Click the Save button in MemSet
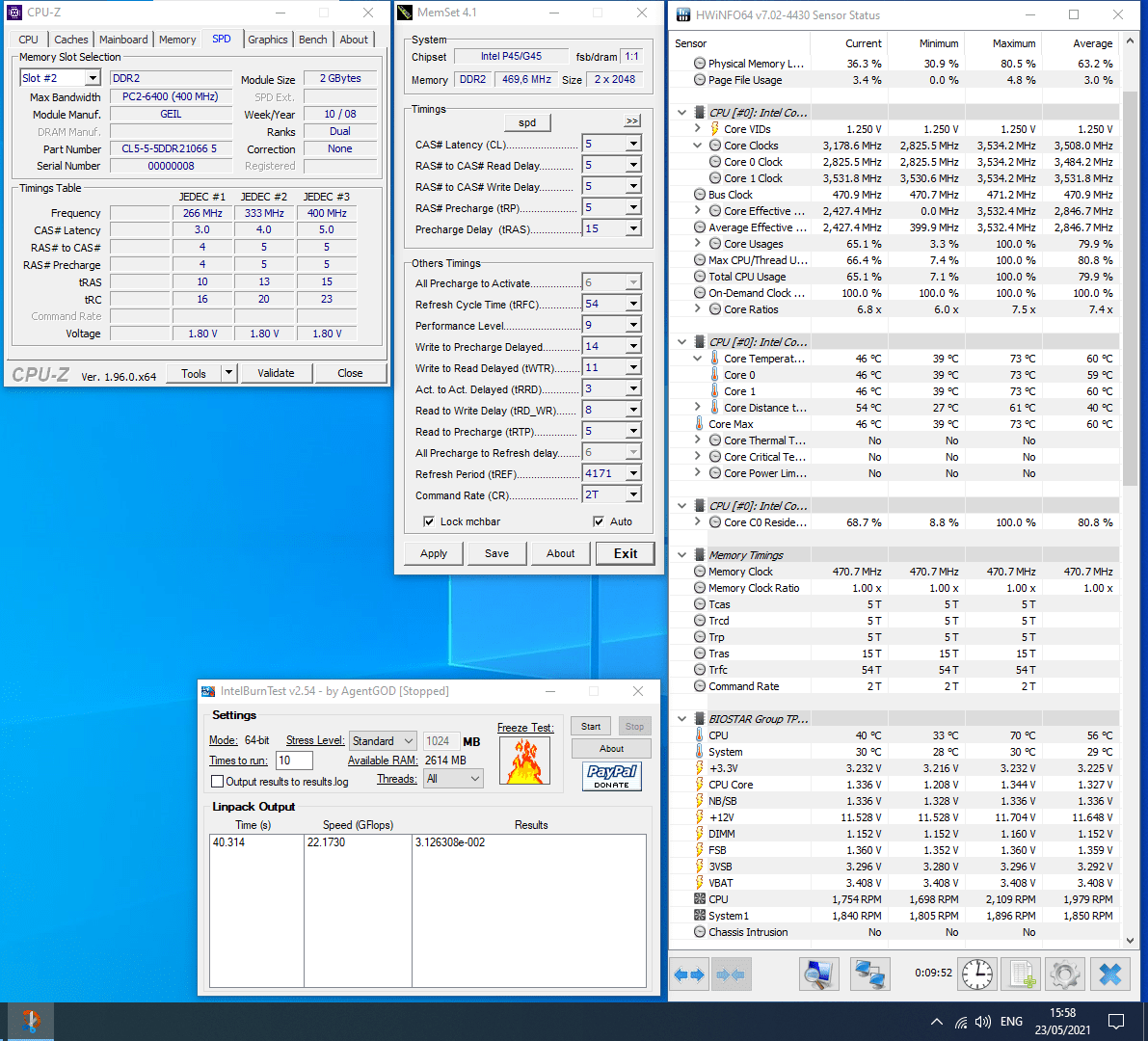Viewport: 1148px width, 1041px height. click(x=496, y=553)
